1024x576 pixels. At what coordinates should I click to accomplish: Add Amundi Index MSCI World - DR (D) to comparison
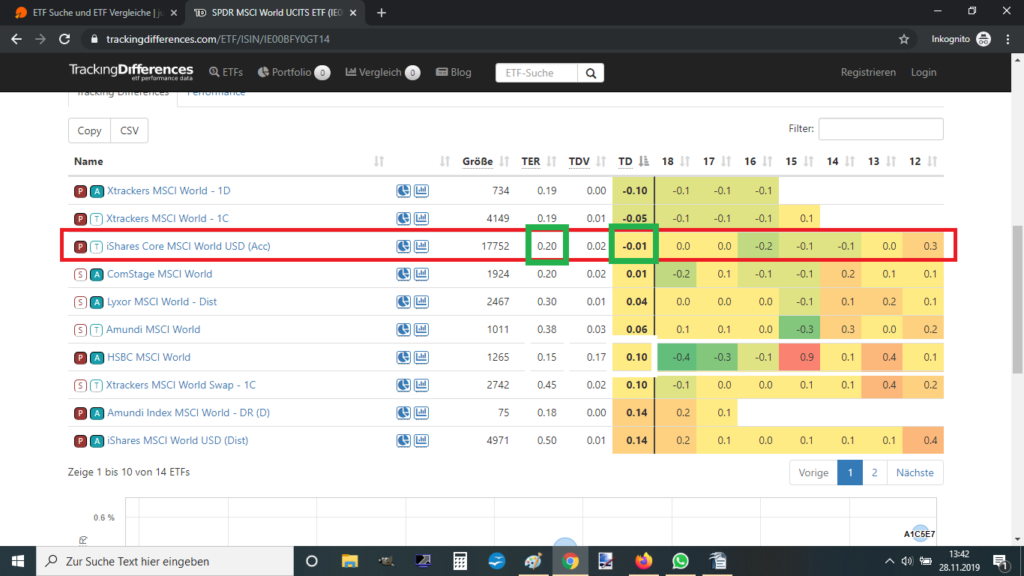tap(421, 413)
